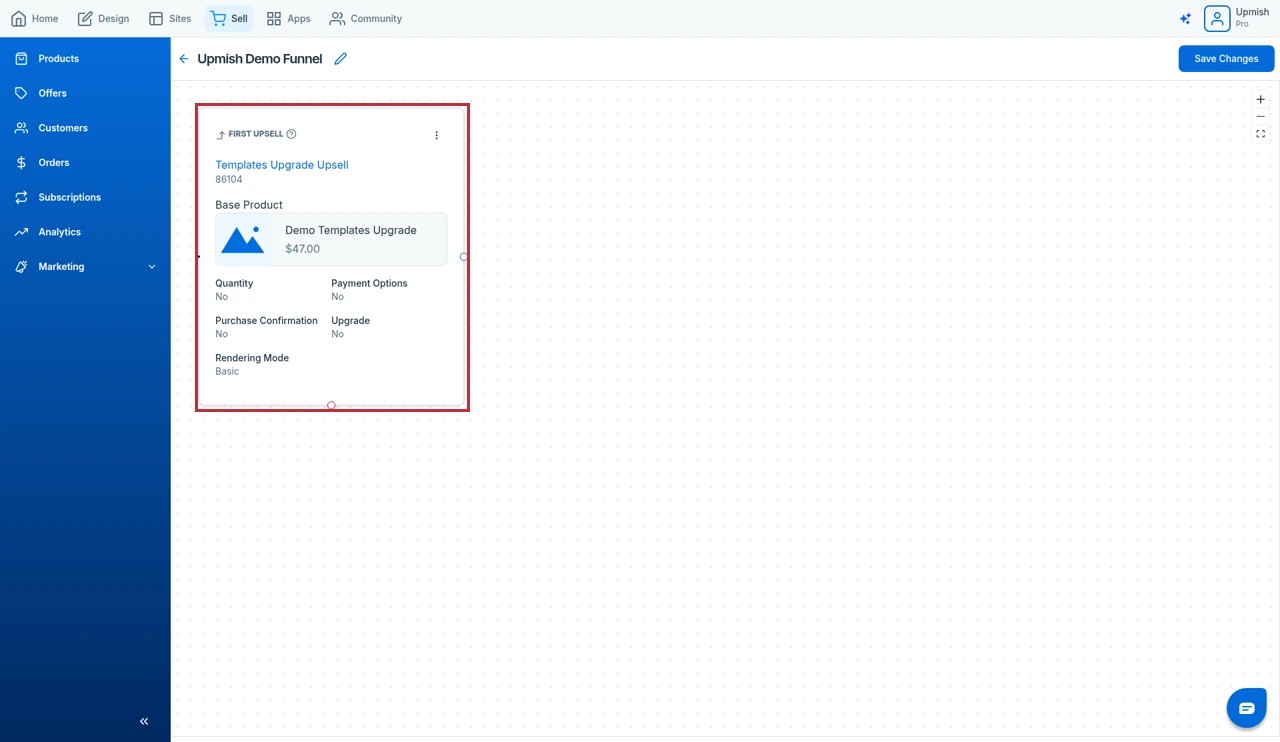
Task: Open the AI sparkle assistant icon
Action: click(1185, 18)
